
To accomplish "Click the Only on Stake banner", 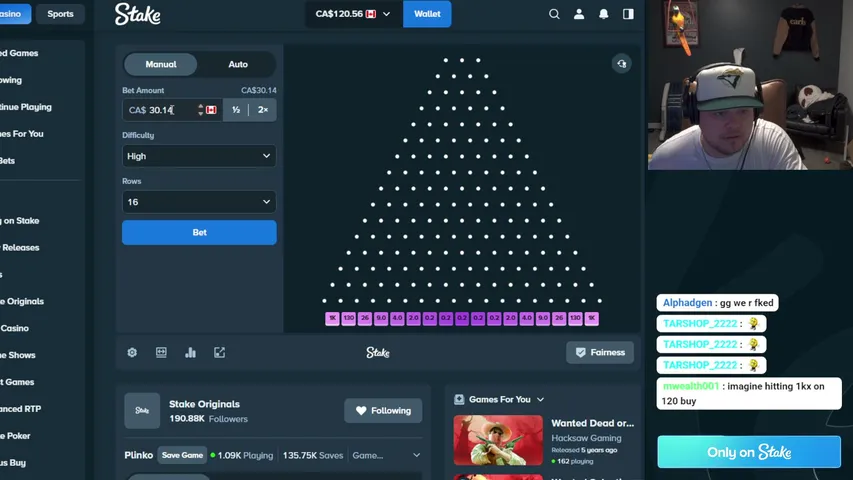I will pyautogui.click(x=749, y=452).
